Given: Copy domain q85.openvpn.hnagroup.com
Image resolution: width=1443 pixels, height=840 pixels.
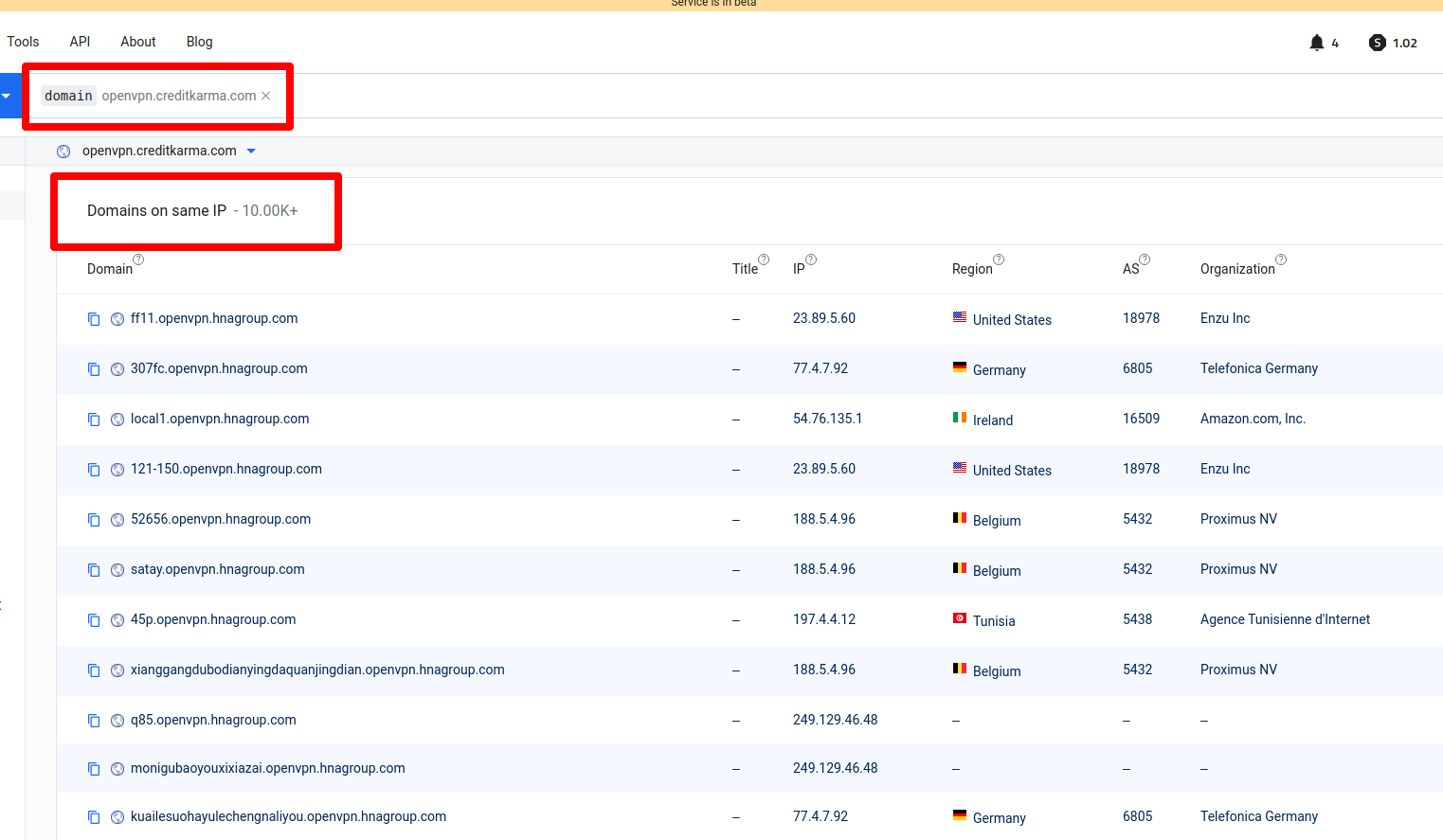Looking at the screenshot, I should [94, 721].
